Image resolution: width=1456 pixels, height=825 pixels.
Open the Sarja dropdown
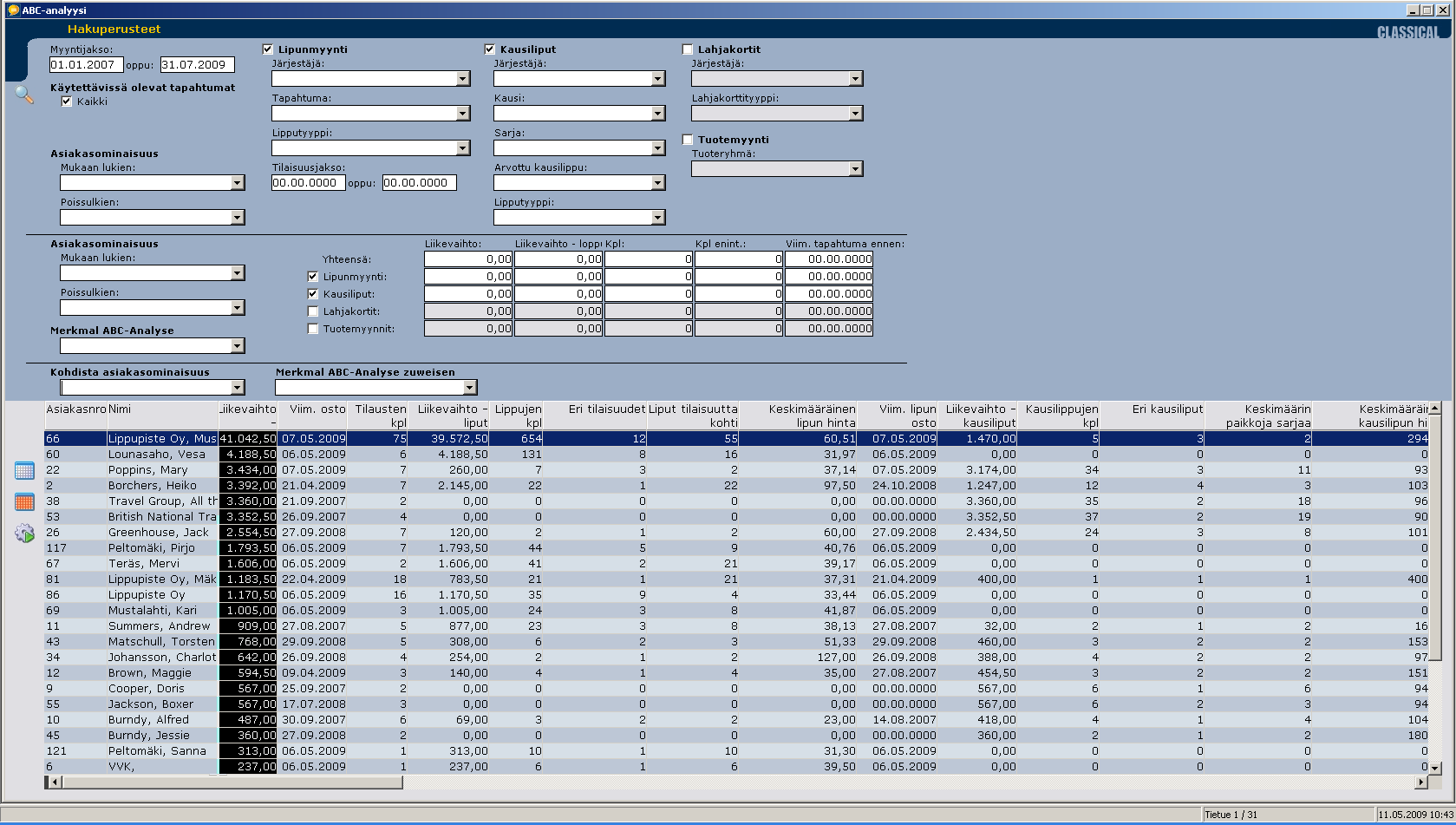click(x=657, y=148)
